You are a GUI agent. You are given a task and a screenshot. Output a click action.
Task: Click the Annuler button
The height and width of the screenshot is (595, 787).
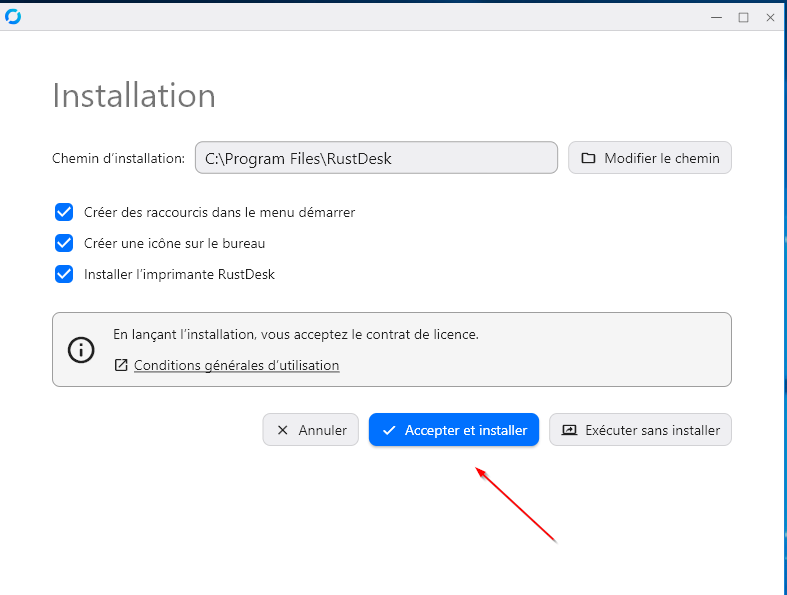(x=311, y=430)
